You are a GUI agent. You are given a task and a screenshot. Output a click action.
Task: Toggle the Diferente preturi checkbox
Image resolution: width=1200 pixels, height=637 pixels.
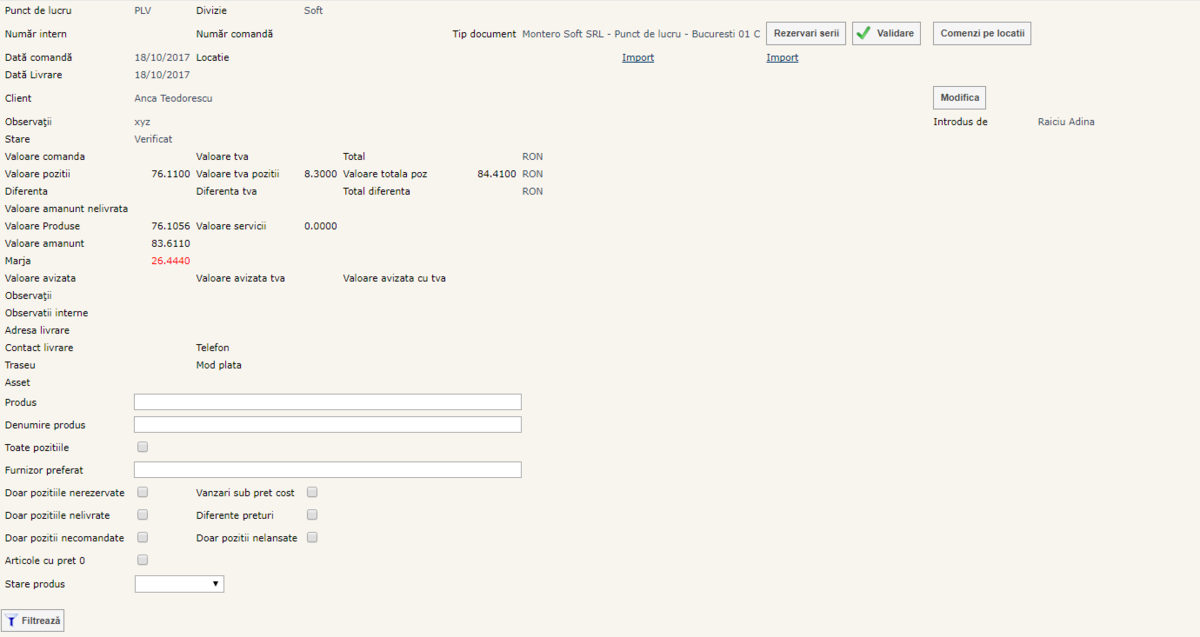(312, 515)
